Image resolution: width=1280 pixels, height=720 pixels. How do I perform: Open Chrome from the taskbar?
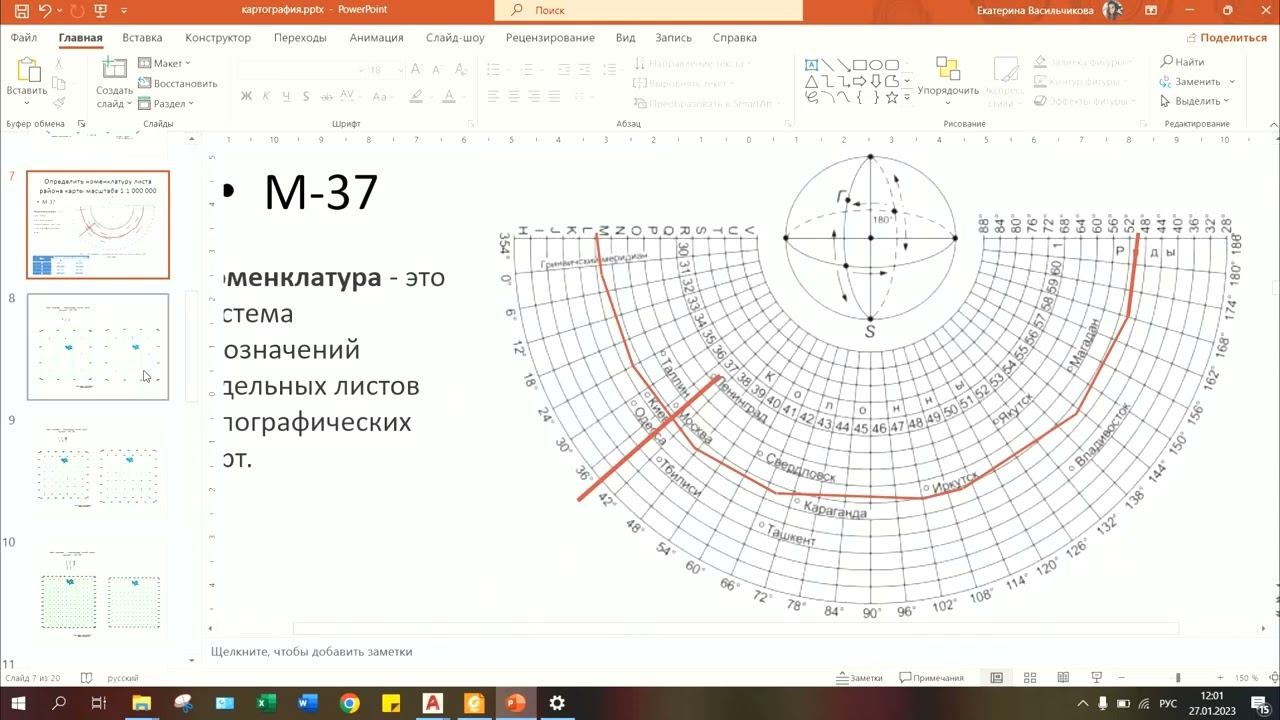(x=349, y=703)
